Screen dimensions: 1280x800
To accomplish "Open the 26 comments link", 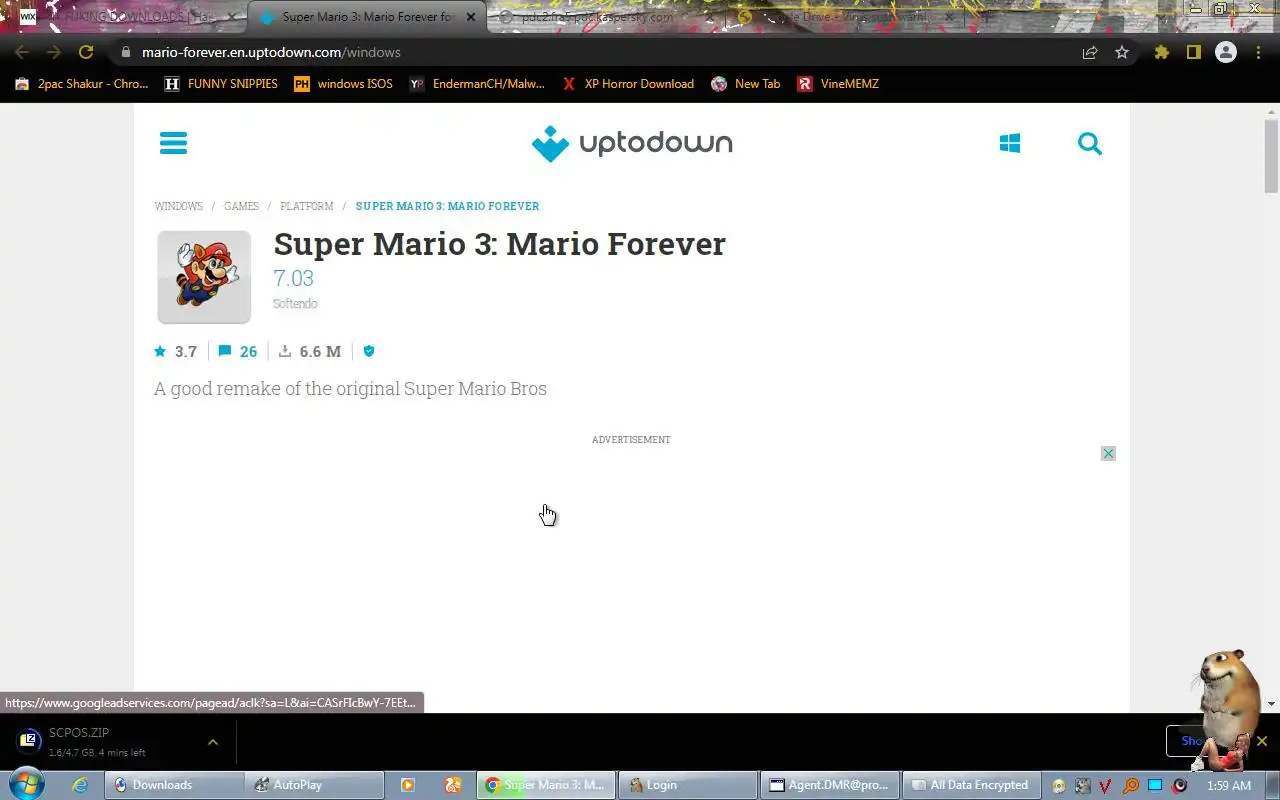I will click(238, 351).
